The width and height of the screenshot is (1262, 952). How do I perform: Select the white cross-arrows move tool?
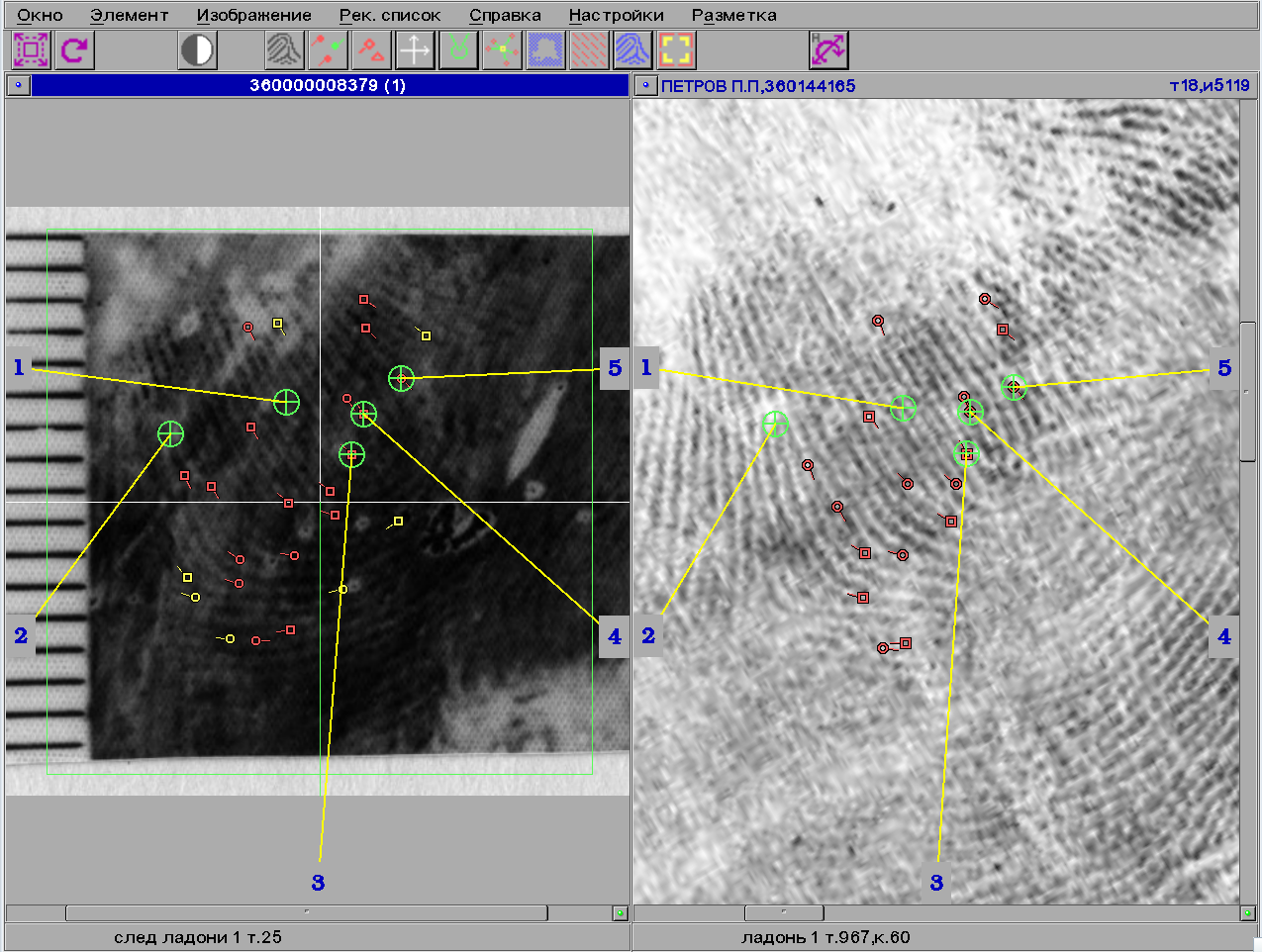pos(415,49)
